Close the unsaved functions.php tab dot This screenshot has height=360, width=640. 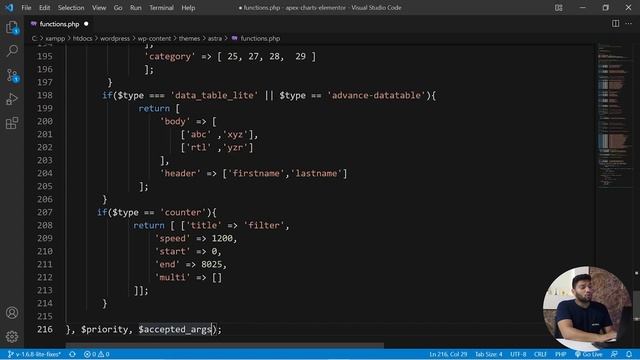click(86, 24)
